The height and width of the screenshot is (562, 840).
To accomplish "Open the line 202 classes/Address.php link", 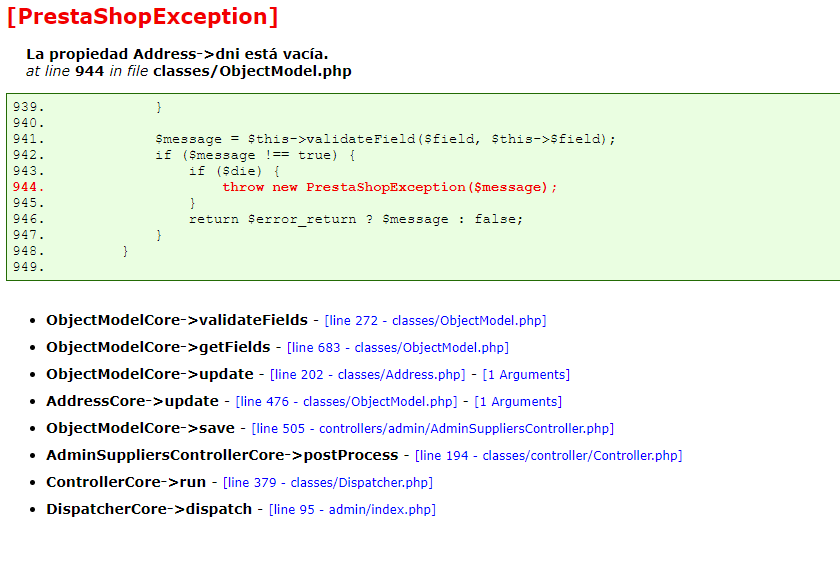I will [368, 374].
